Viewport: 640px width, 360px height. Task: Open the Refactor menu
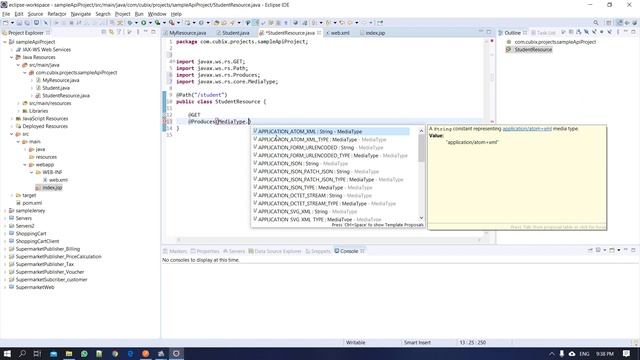click(x=57, y=14)
